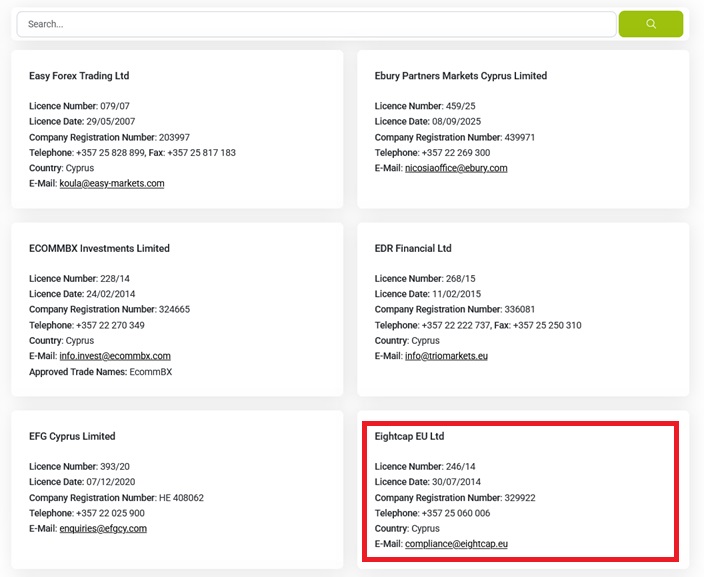Click company registration number 336081
Screen dimensions: 704x577
[520, 309]
